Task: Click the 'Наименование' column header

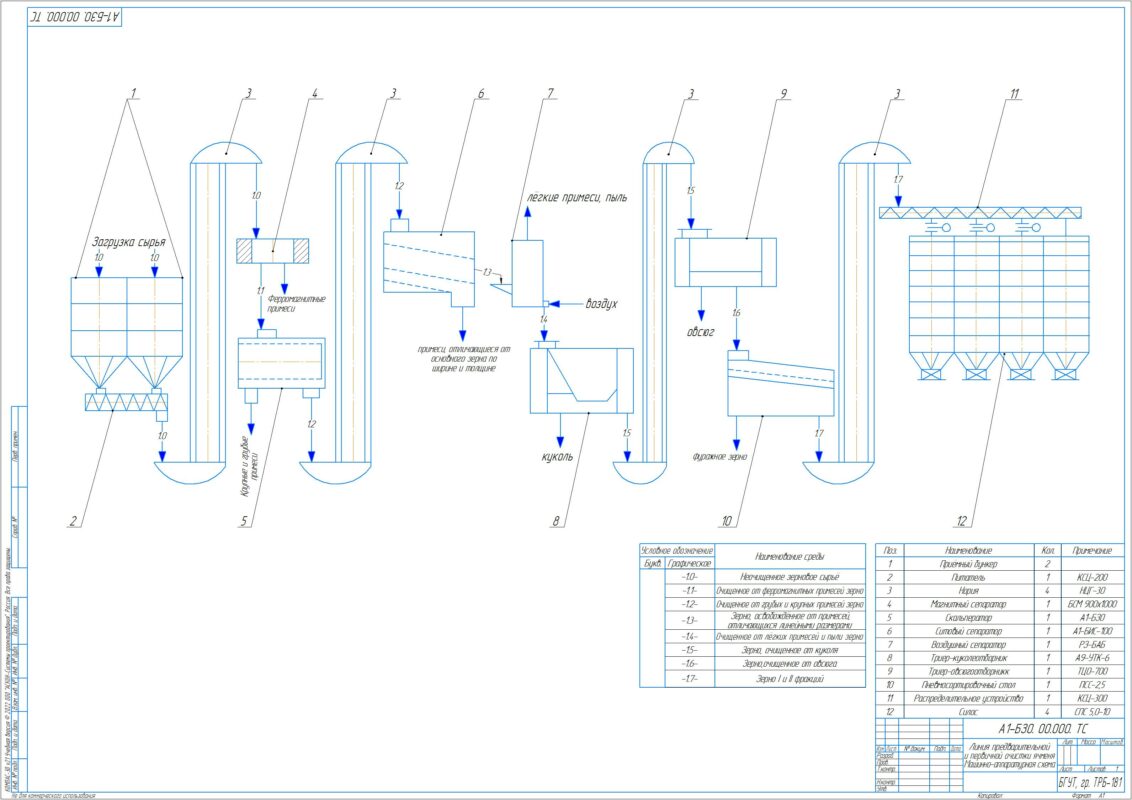Action: pyautogui.click(x=968, y=550)
